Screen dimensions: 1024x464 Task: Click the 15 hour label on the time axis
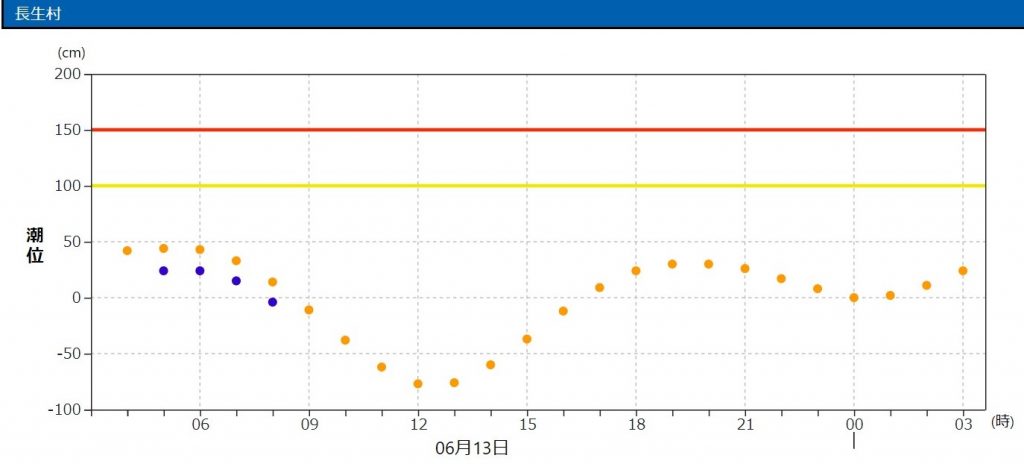pos(527,425)
